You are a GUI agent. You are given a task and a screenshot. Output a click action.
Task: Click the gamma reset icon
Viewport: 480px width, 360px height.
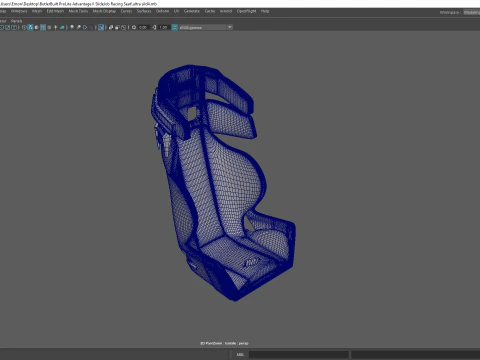[x=154, y=27]
